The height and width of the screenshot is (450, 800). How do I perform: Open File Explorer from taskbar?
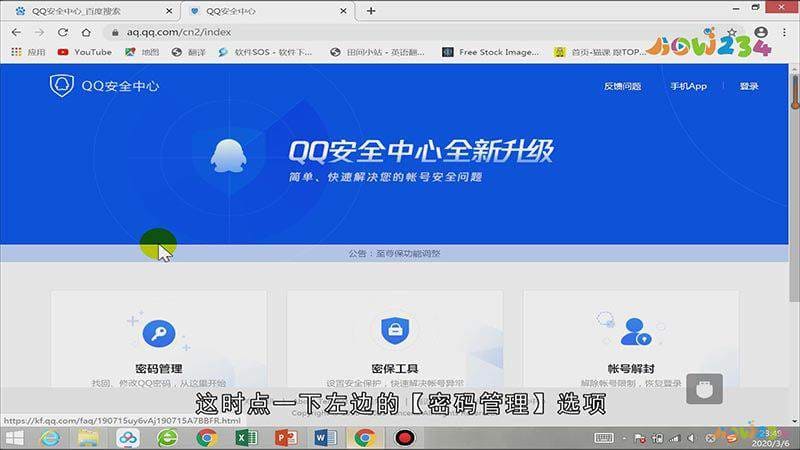(88, 438)
